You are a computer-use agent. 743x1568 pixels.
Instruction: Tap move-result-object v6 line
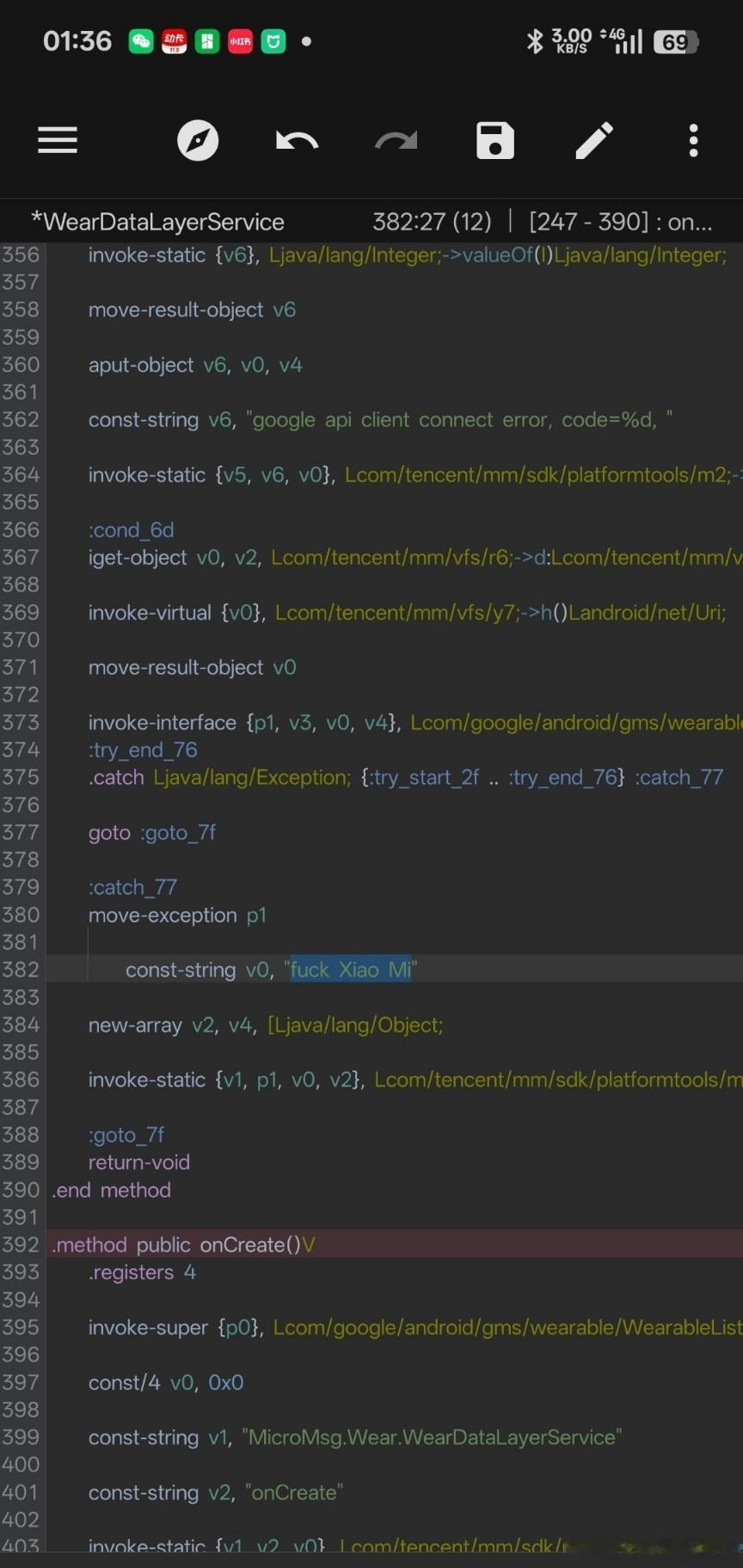(192, 309)
